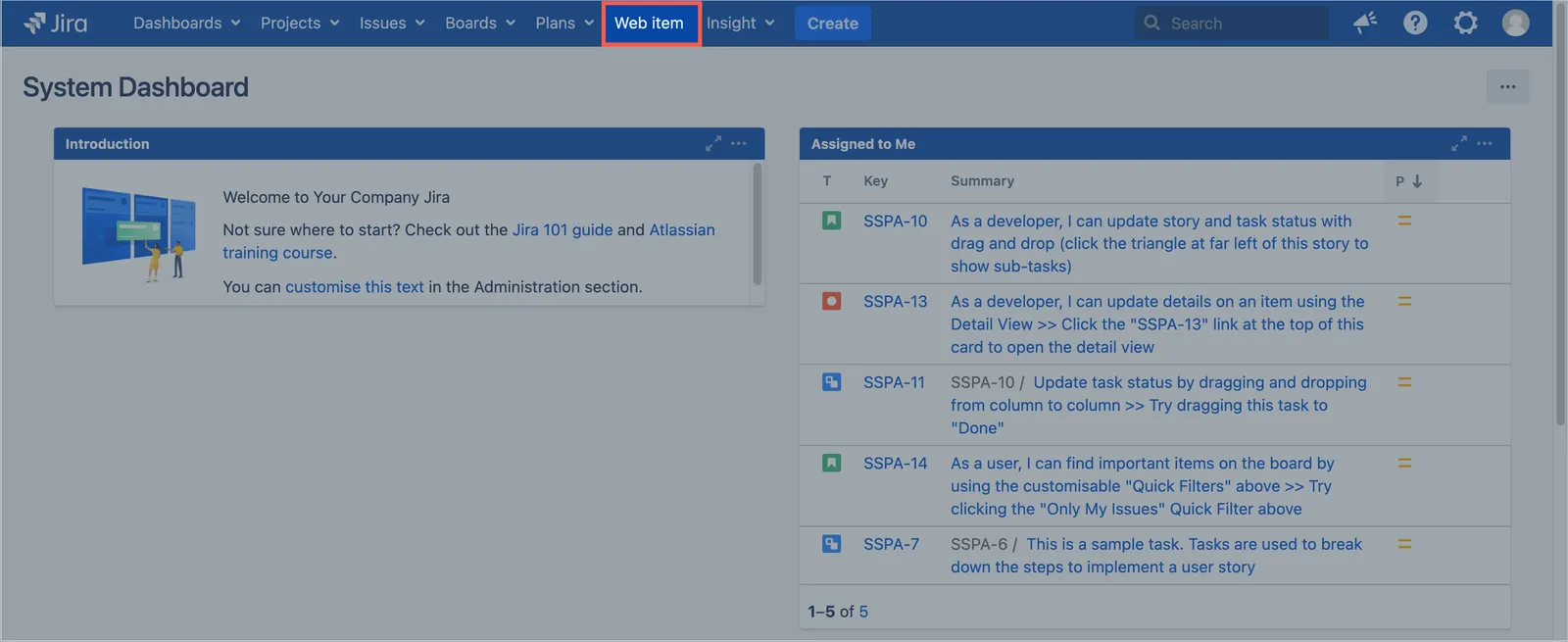Open the parent SSPA-6 link

pos(978,544)
